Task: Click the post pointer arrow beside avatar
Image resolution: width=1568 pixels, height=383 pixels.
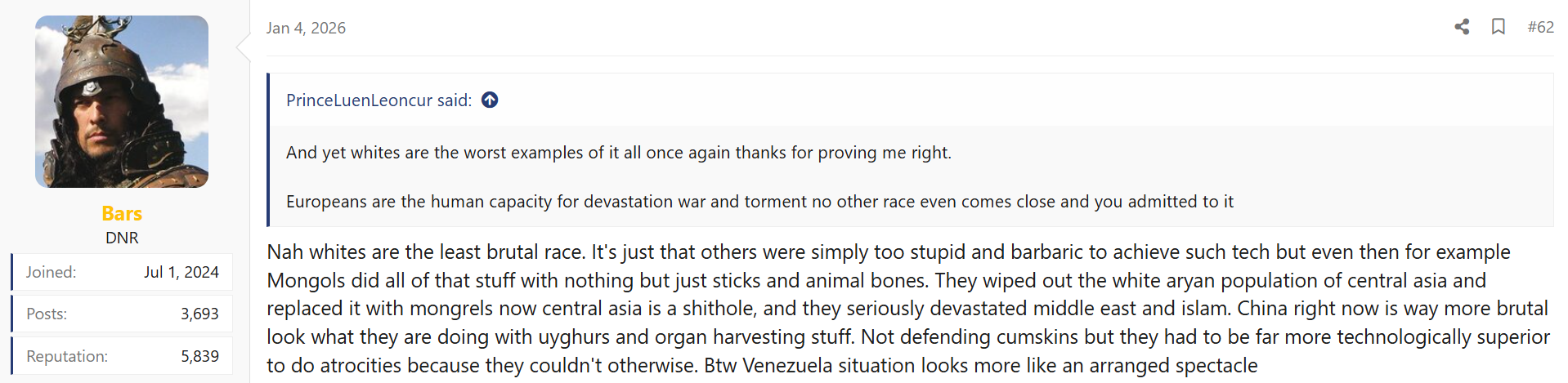Action: coord(243,47)
